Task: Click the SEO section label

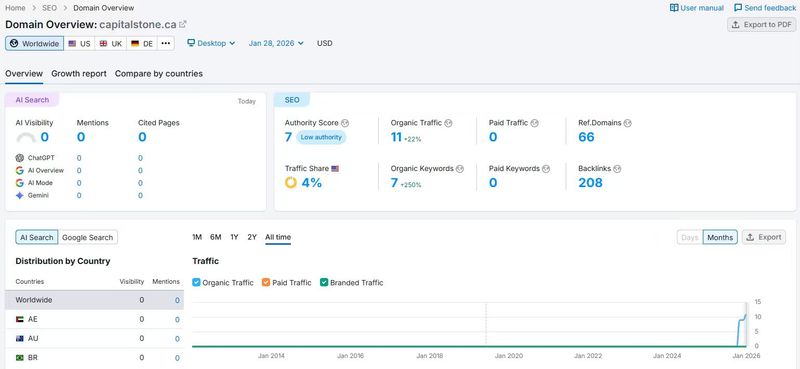Action: pyautogui.click(x=292, y=100)
